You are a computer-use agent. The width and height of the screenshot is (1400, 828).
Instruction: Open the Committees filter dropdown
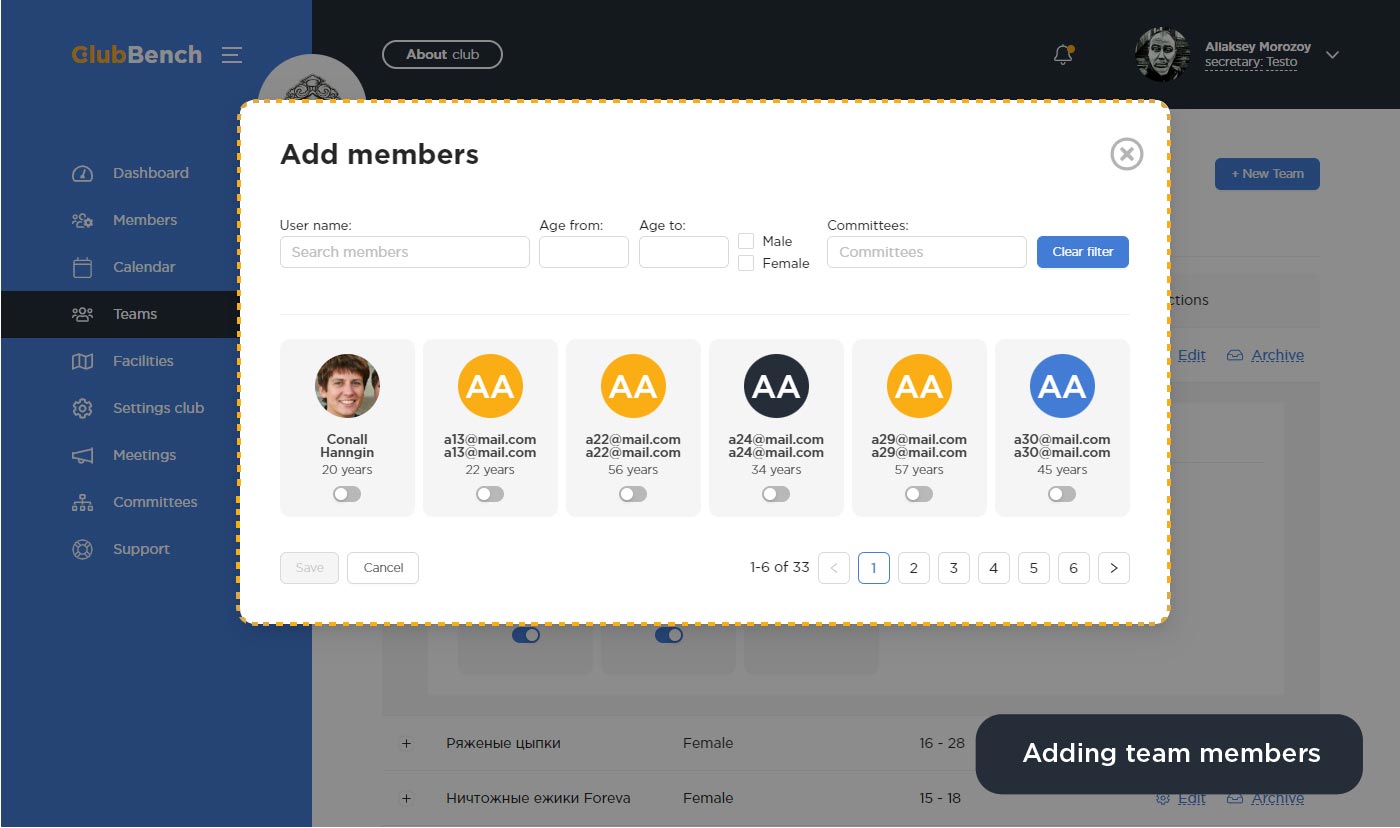pyautogui.click(x=926, y=252)
